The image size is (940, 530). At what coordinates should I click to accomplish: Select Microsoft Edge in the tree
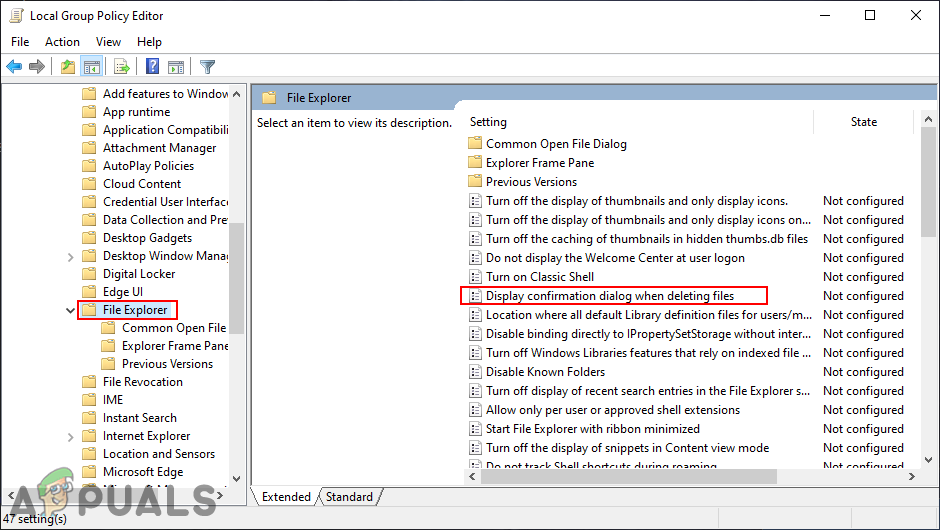pyautogui.click(x=143, y=472)
